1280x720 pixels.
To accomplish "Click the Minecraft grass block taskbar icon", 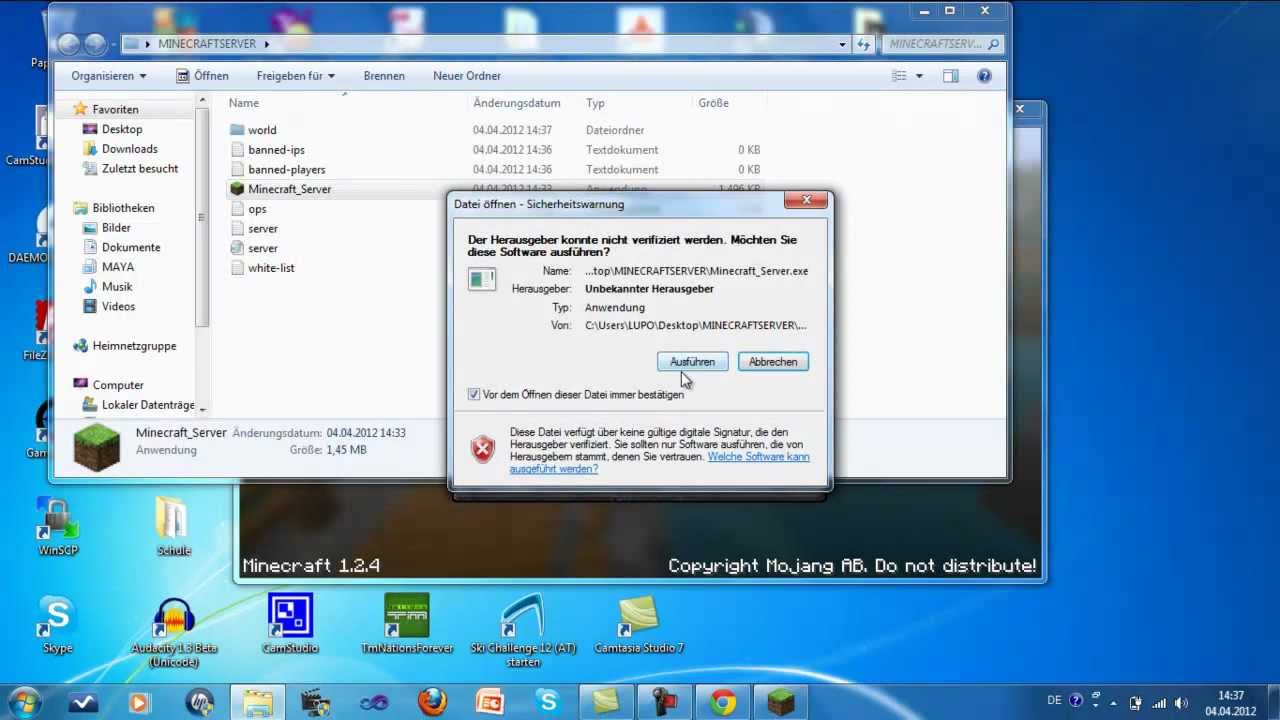I will [x=780, y=702].
